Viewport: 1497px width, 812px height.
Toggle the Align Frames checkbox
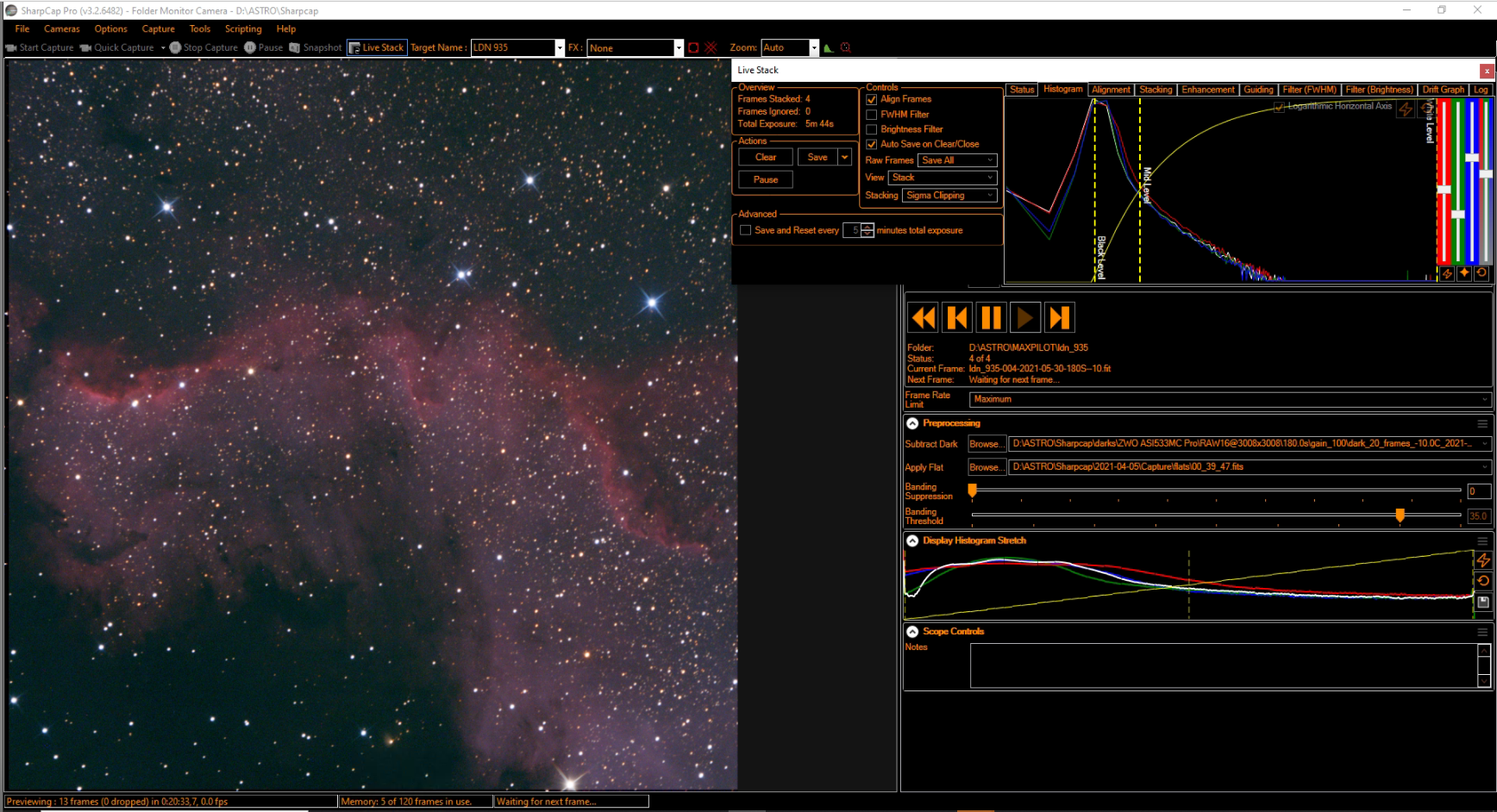point(871,99)
